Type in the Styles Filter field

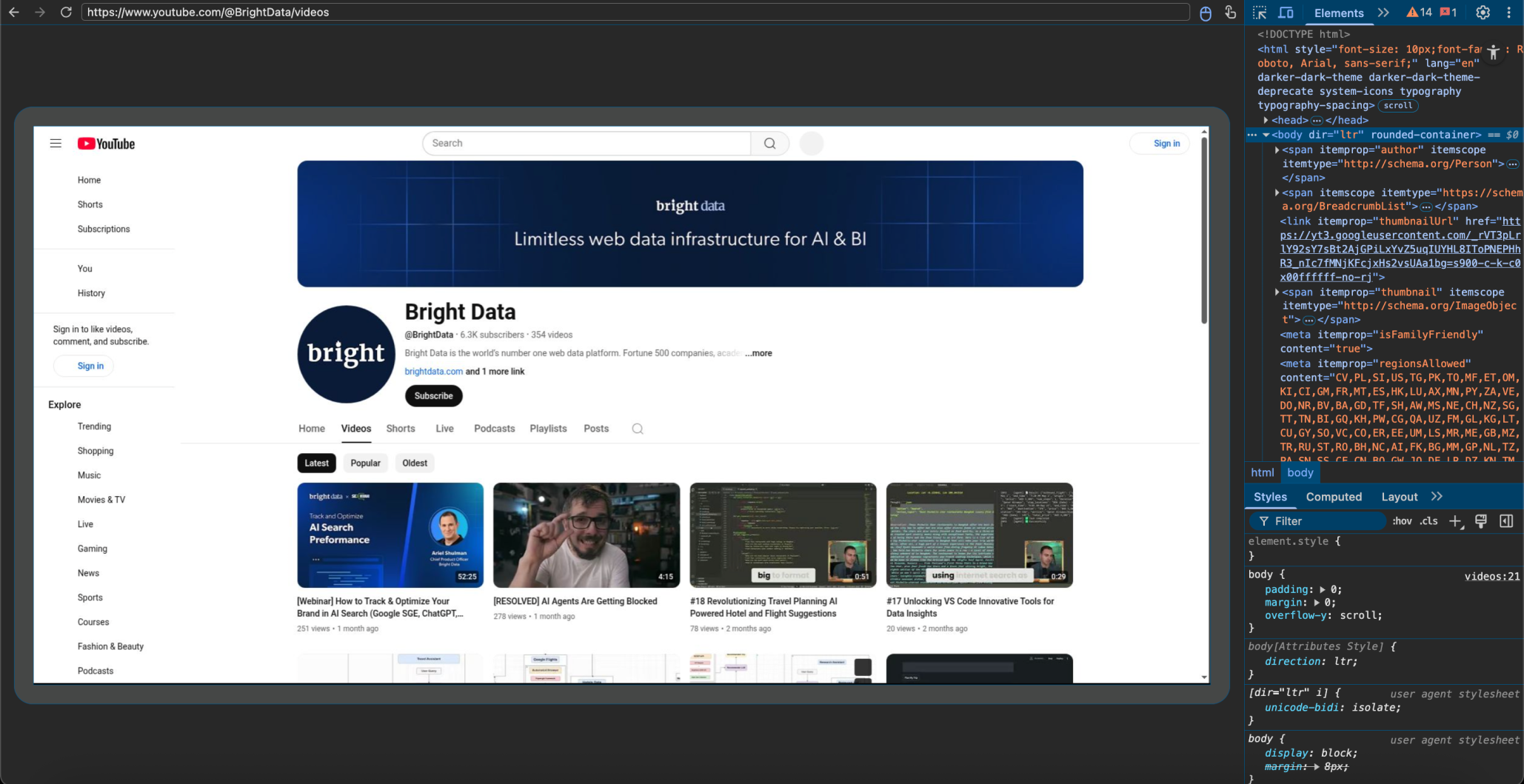coord(1318,521)
